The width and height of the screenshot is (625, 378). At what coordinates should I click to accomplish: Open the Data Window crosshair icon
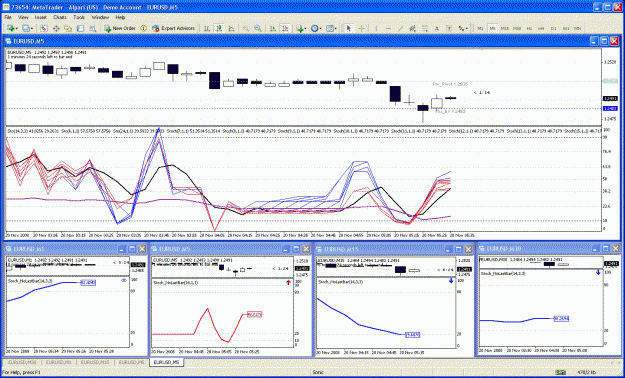(x=56, y=28)
